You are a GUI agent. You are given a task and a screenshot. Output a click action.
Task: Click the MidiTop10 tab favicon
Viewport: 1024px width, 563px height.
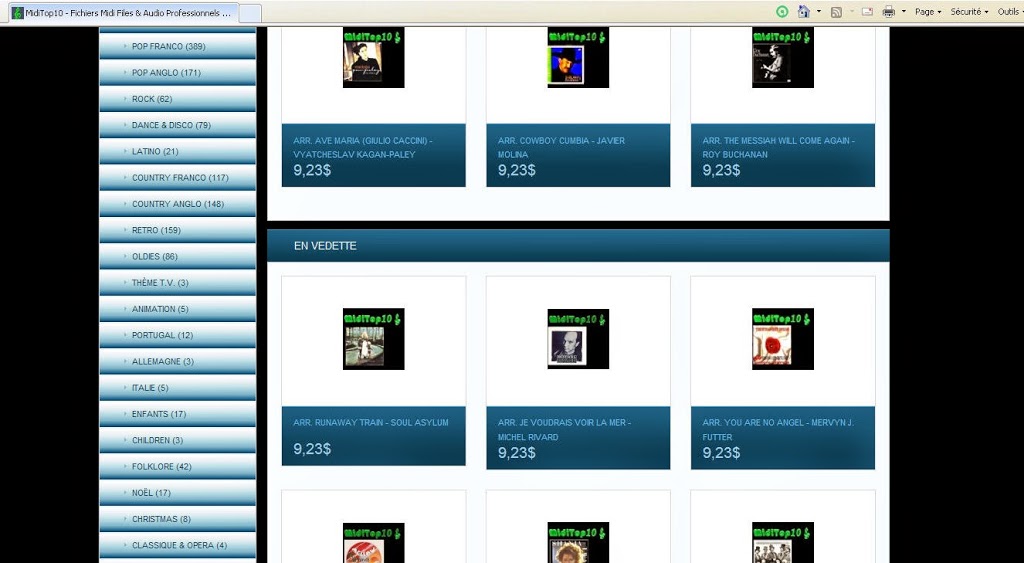coord(18,13)
